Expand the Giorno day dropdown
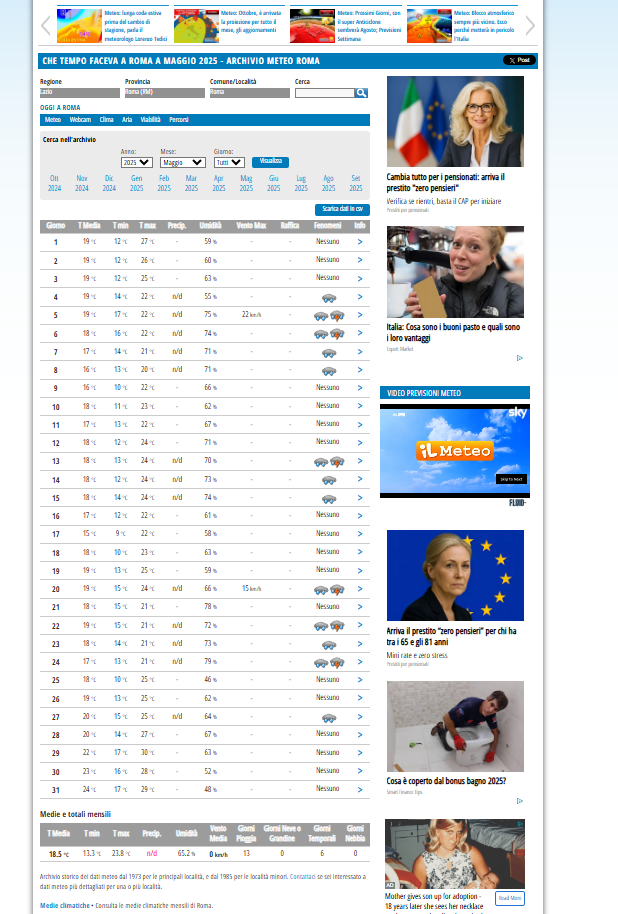 [x=229, y=162]
